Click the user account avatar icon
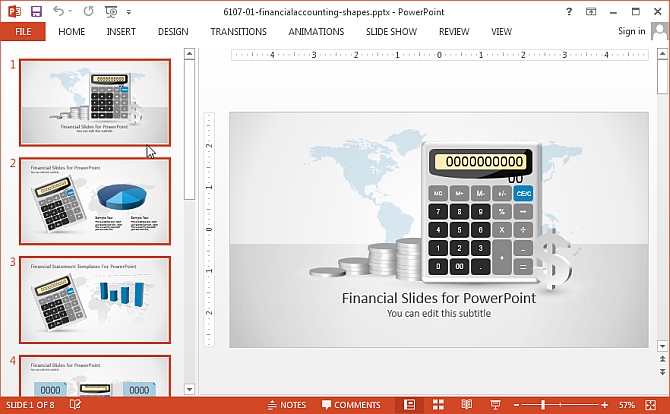 660,31
